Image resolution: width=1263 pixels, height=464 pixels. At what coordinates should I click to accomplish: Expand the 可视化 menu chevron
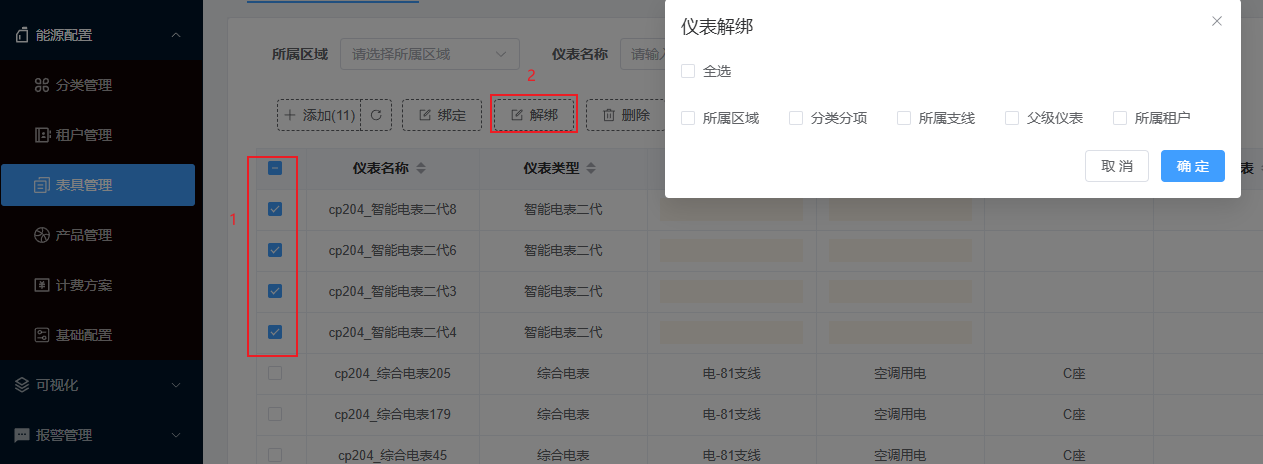tap(176, 385)
